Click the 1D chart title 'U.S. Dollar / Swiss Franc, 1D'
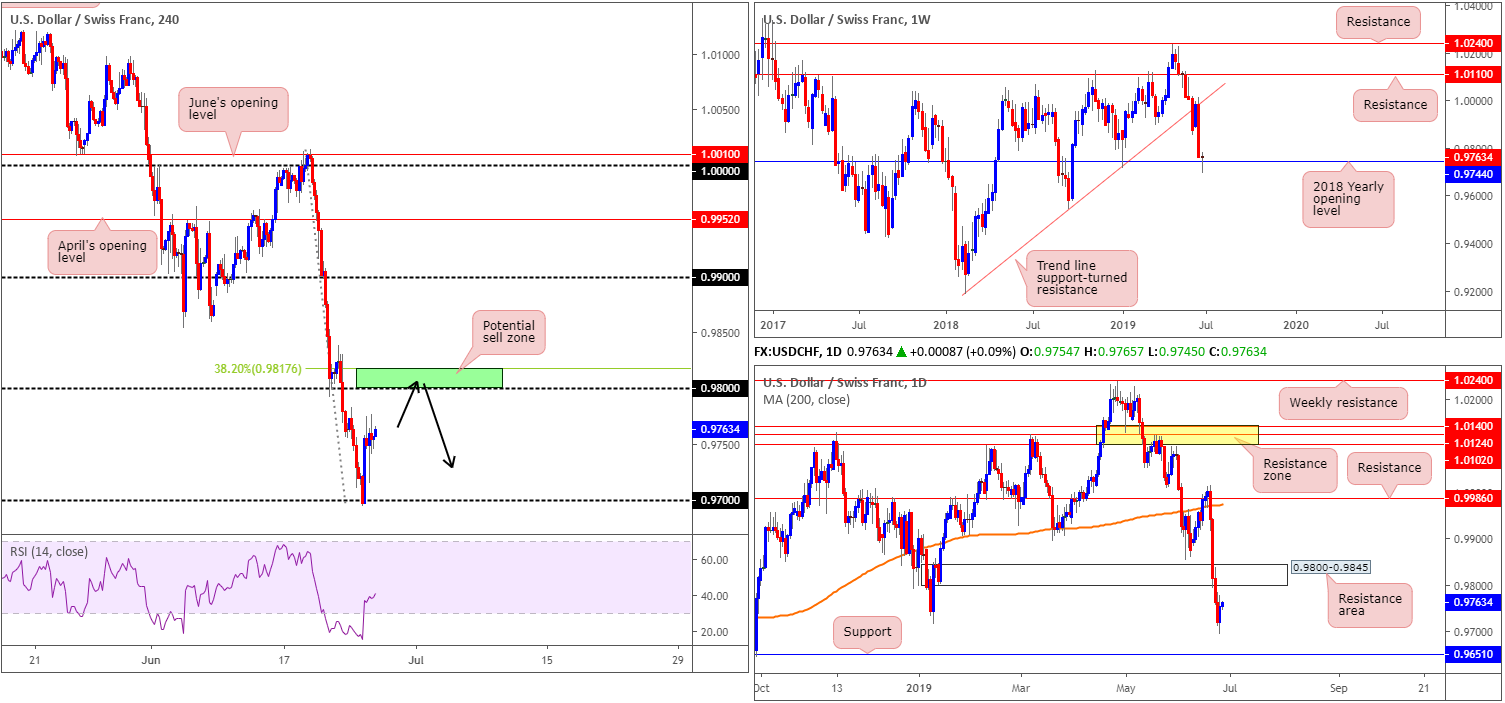Viewport: 1505px width, 703px height. tap(847, 383)
